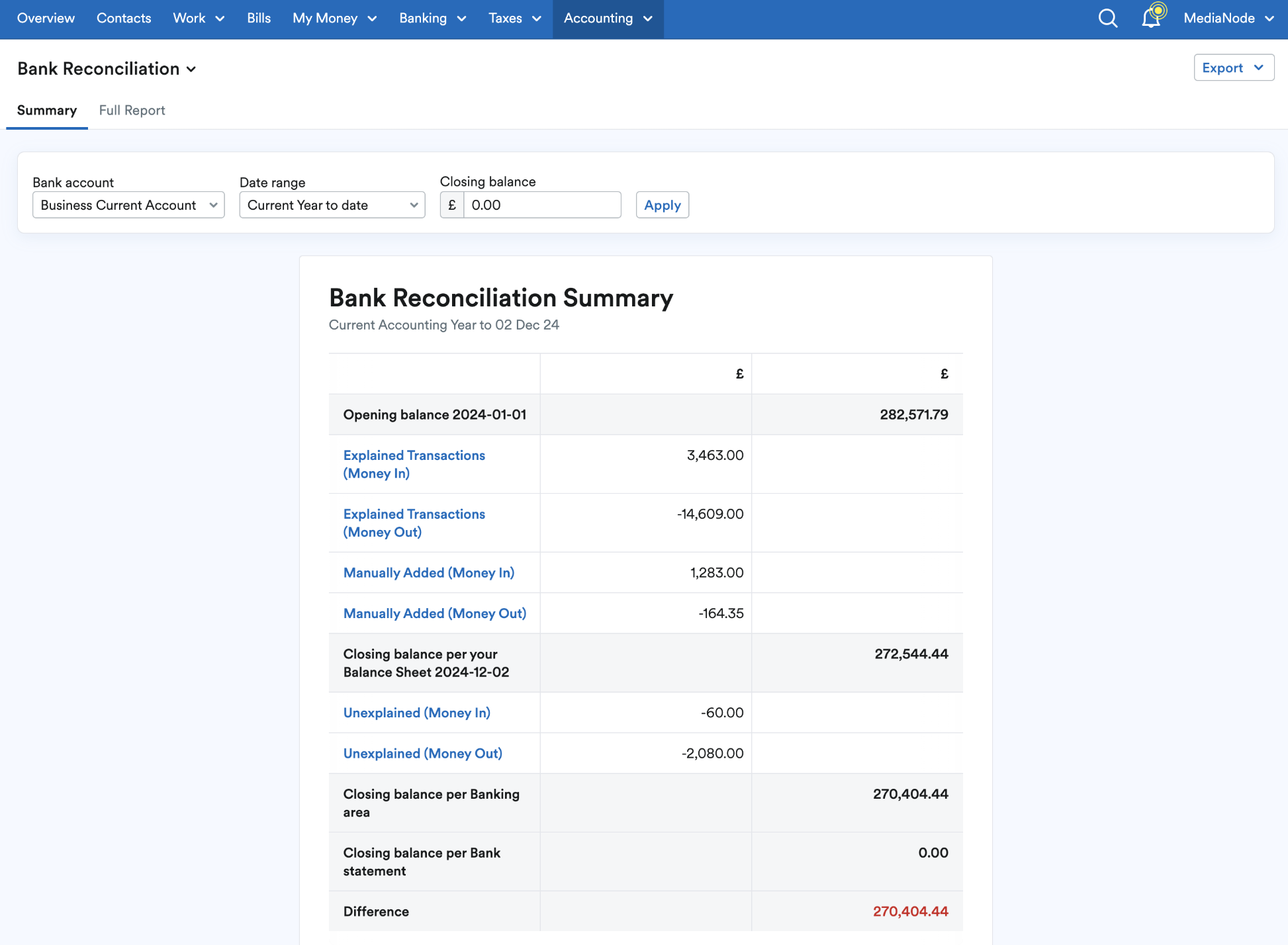Click the search magnifier icon

[x=1107, y=19]
